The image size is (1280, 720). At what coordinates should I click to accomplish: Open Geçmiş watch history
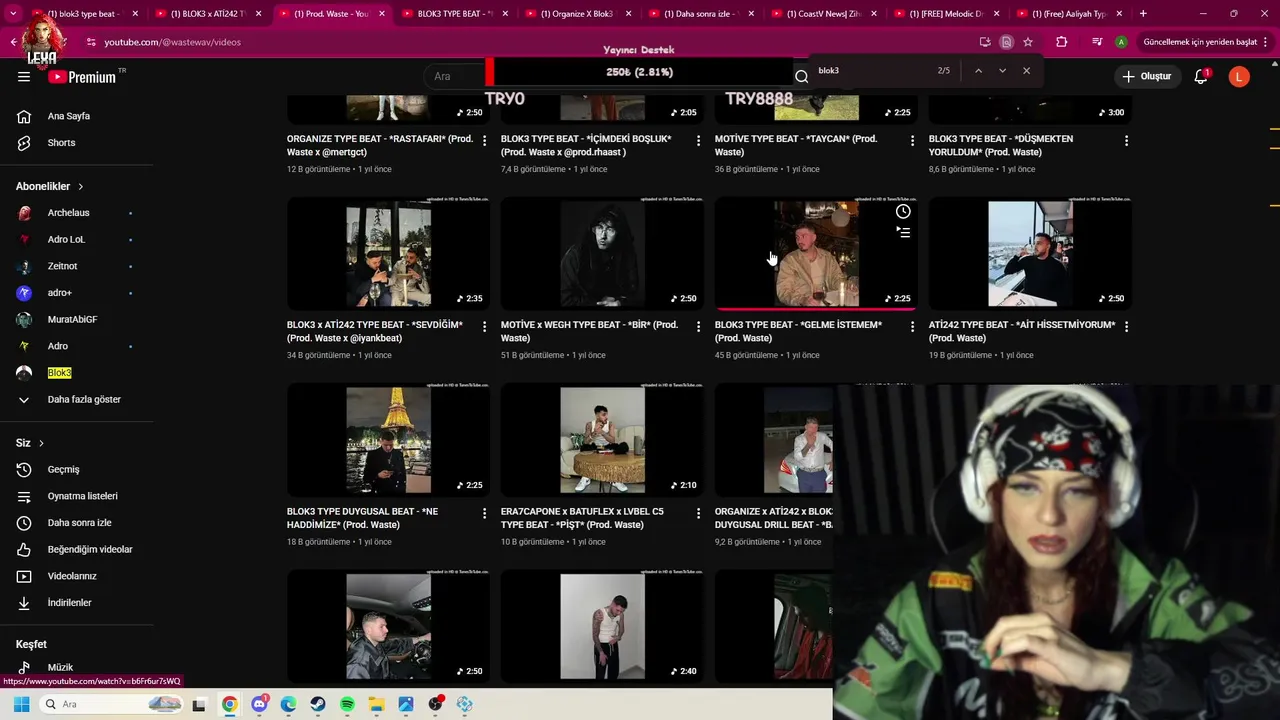(63, 469)
